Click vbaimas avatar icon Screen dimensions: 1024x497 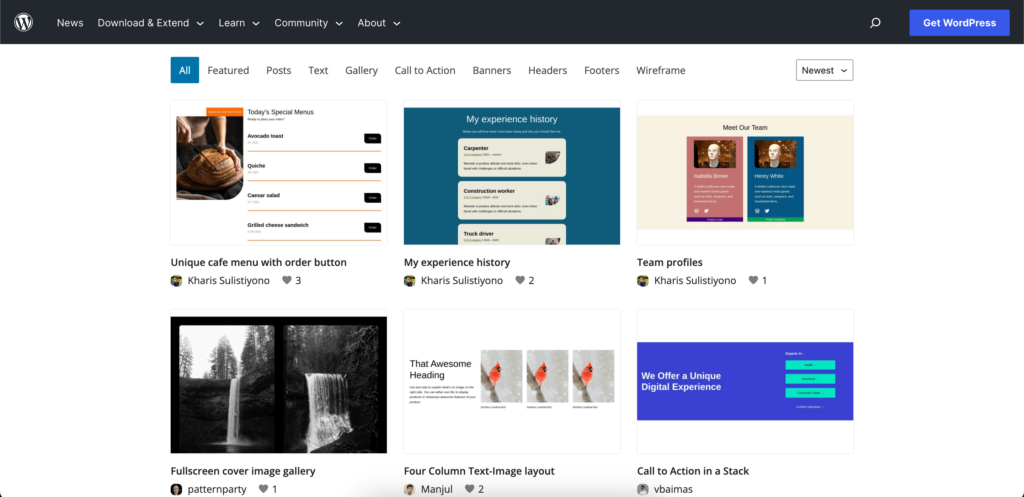coord(643,489)
